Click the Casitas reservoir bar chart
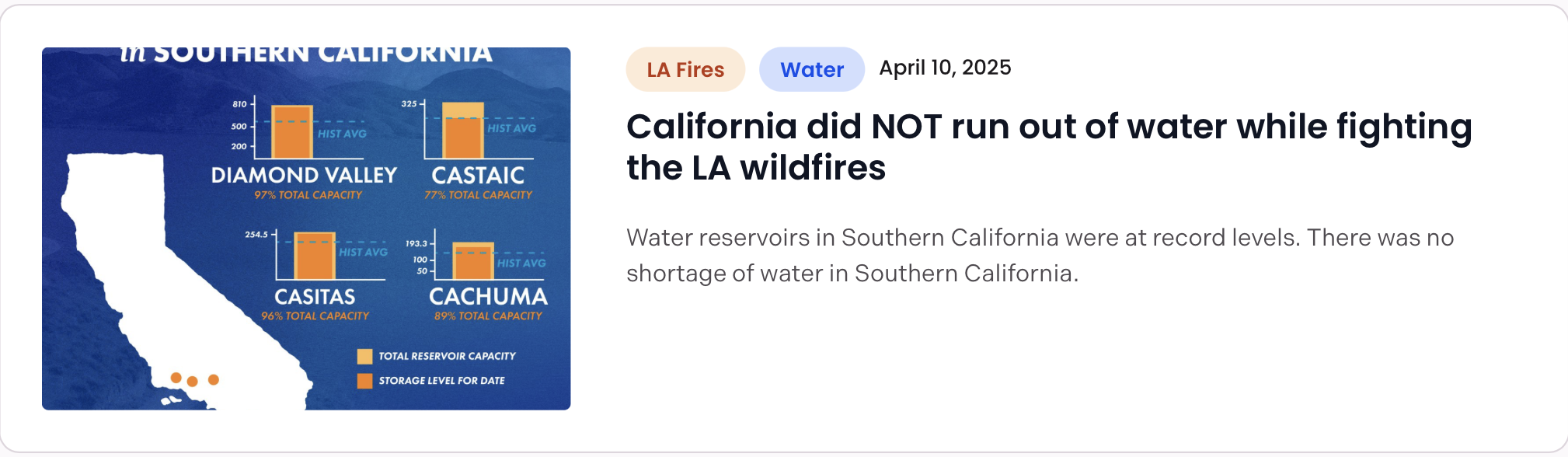Viewport: 1568px width, 457px height. click(x=315, y=256)
